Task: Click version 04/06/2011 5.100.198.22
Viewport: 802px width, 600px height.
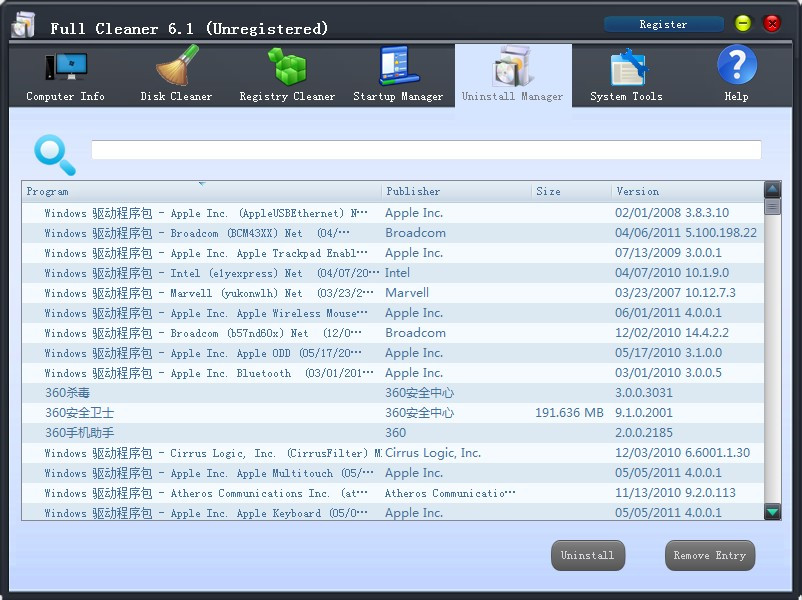Action: [x=686, y=233]
